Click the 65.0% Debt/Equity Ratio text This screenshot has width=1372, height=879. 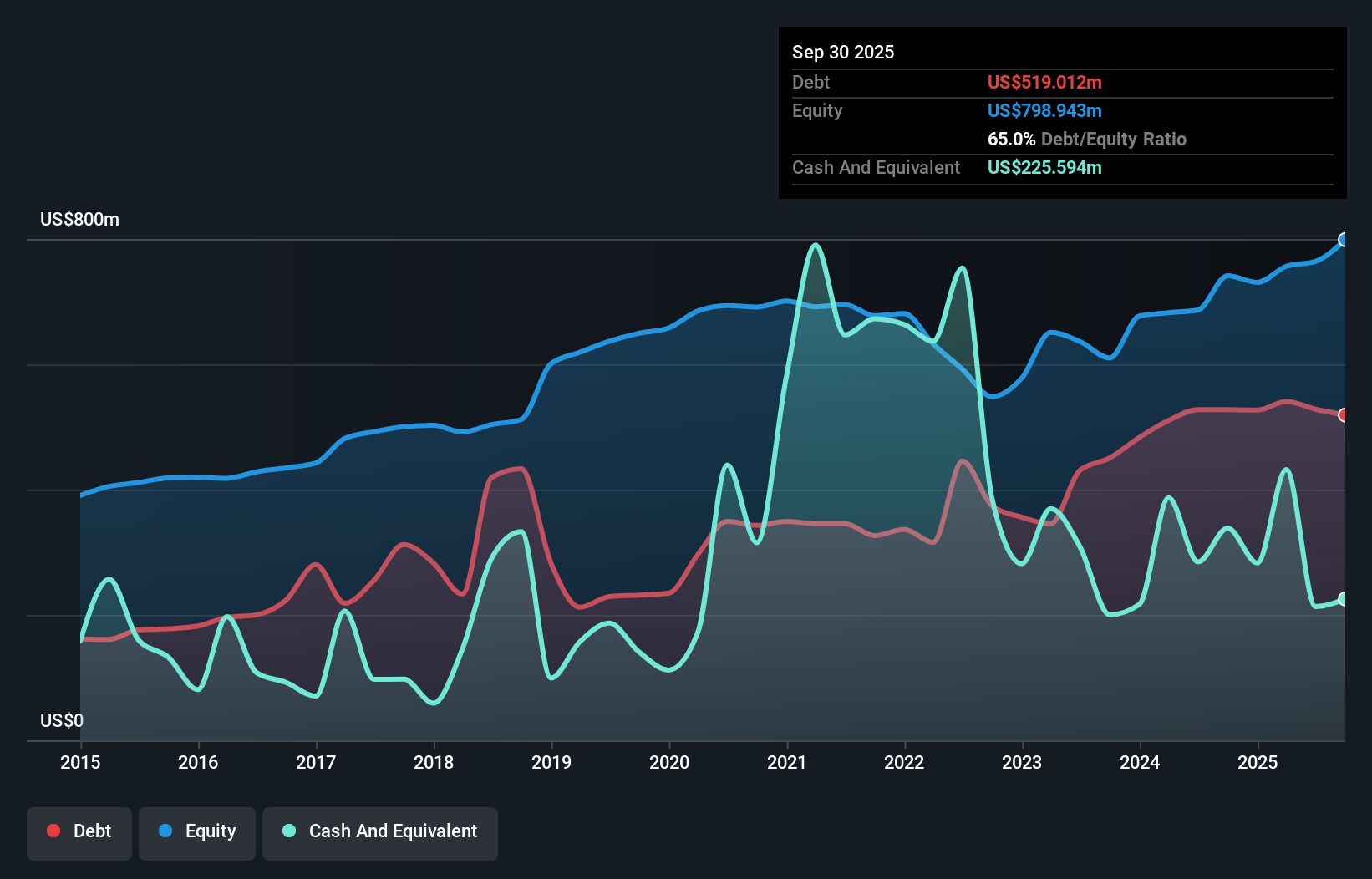1087,140
